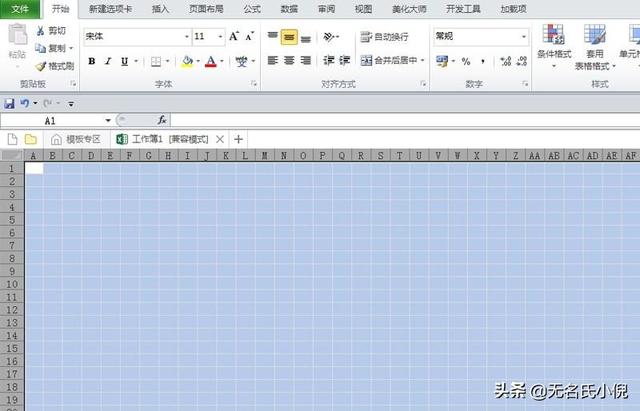Click the yellow fill color bucket
Screen dimensions: 640x411
pyautogui.click(x=186, y=61)
